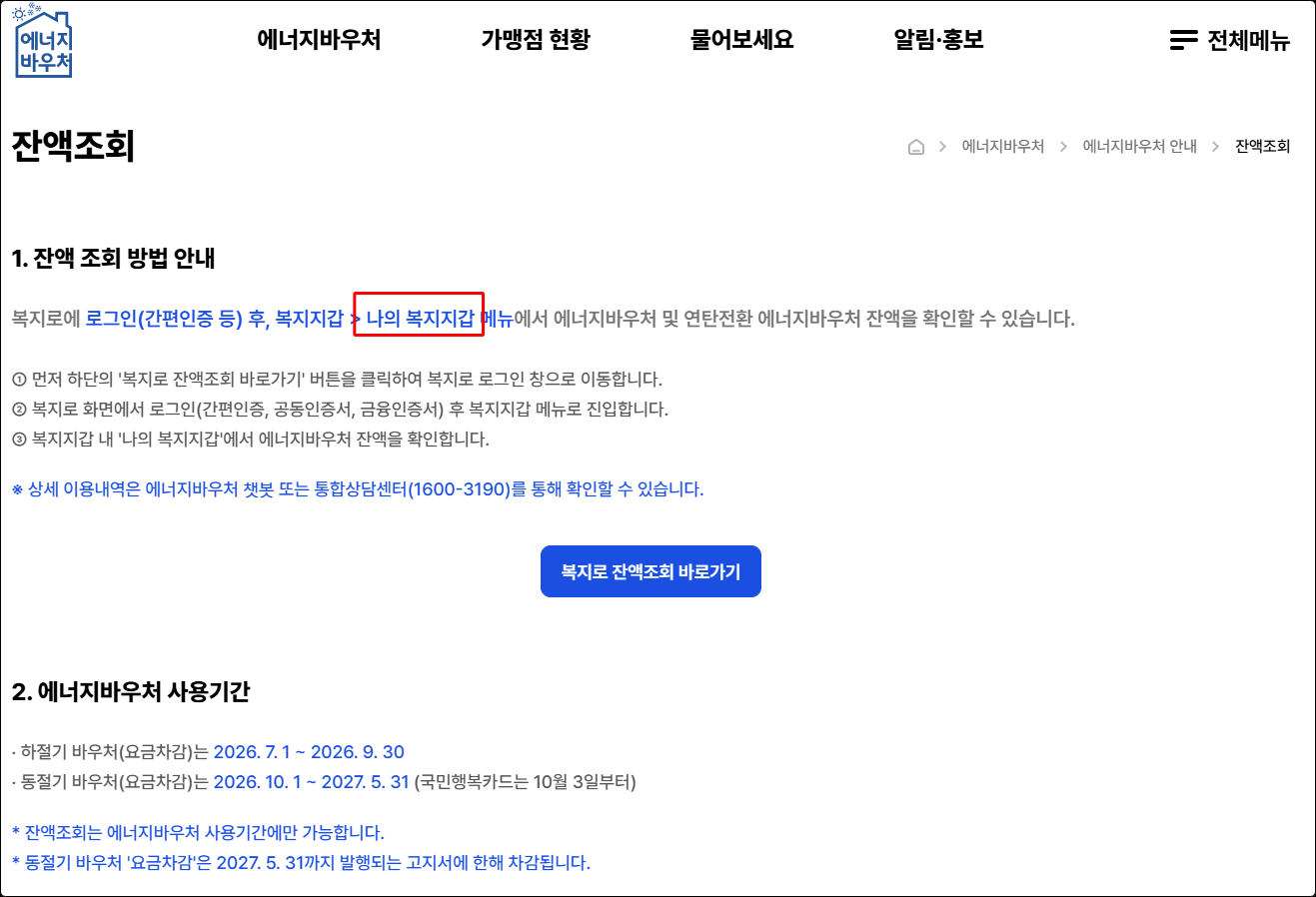
Task: Click the '국민행복카드는 10월 3일부터' note
Action: 525,782
